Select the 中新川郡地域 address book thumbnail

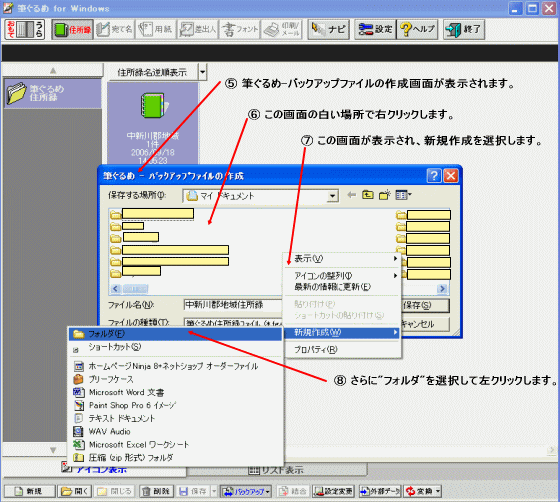coord(153,123)
